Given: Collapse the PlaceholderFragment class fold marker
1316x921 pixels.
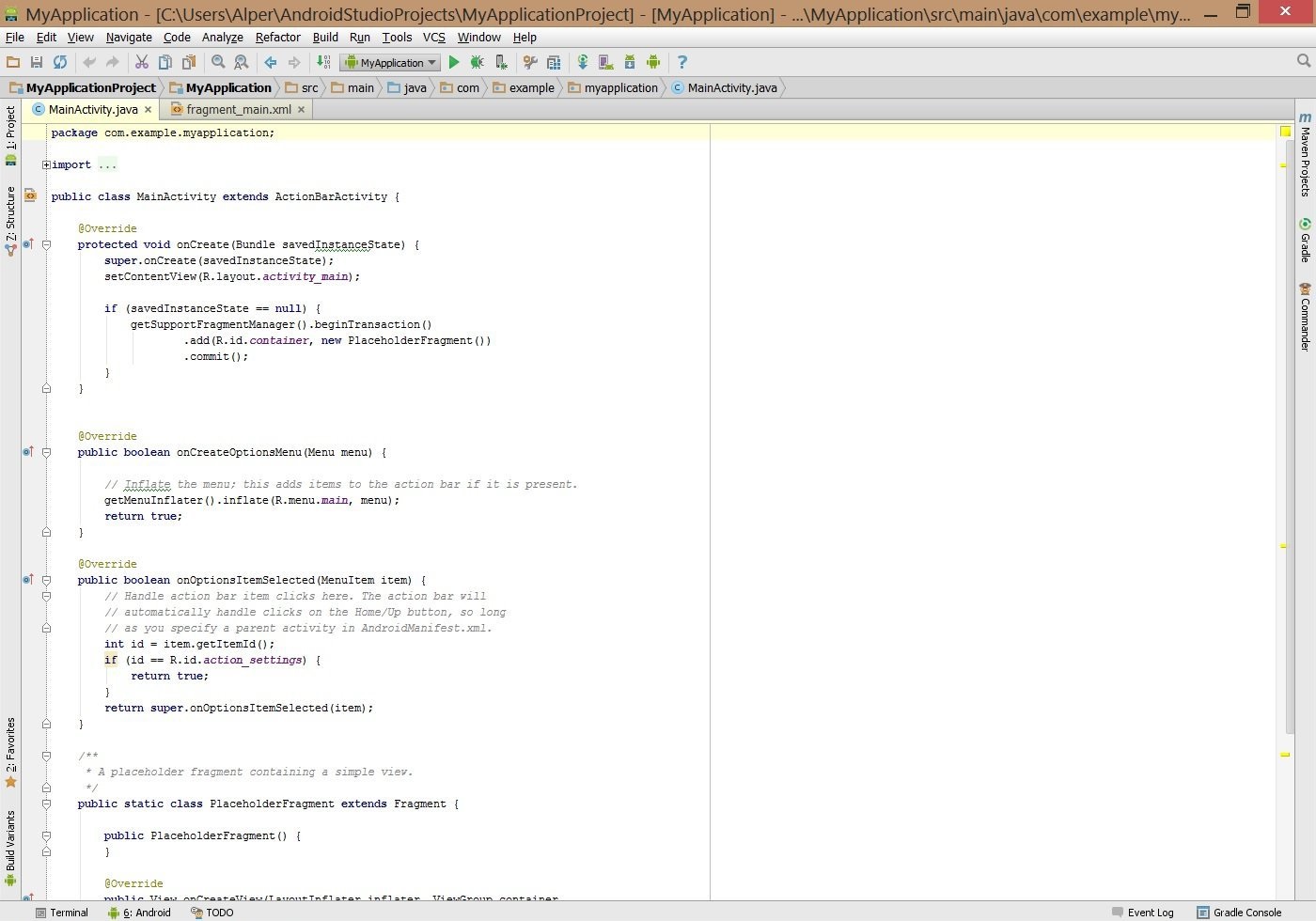Looking at the screenshot, I should click(46, 804).
